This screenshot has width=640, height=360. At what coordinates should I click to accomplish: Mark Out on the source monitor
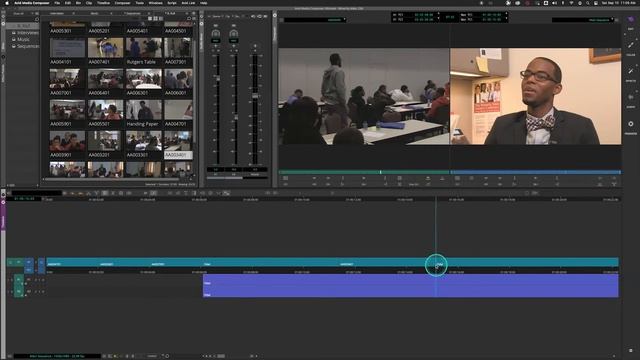tap(385, 178)
